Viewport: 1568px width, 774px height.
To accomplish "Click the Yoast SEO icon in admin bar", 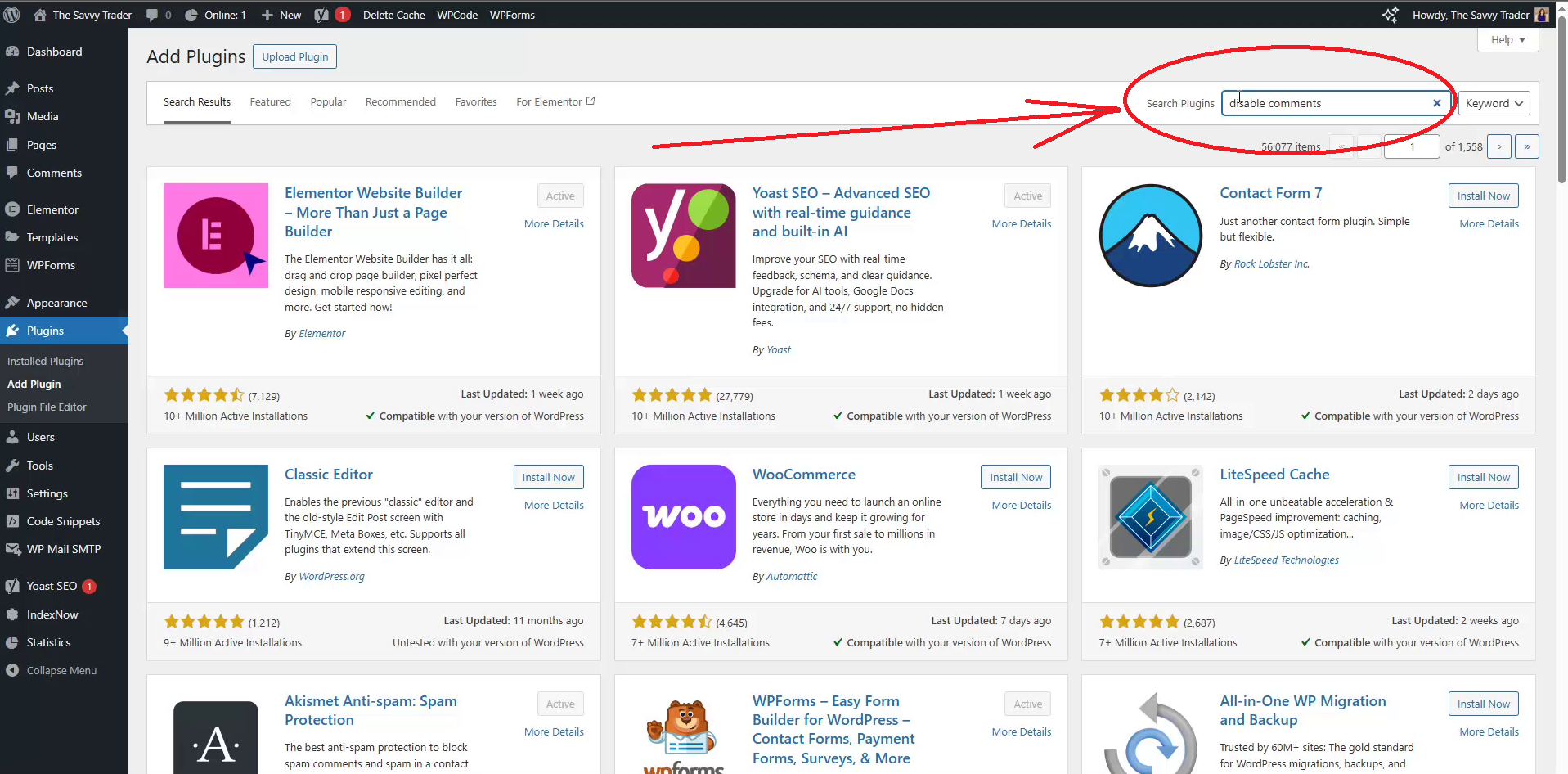I will [x=321, y=15].
